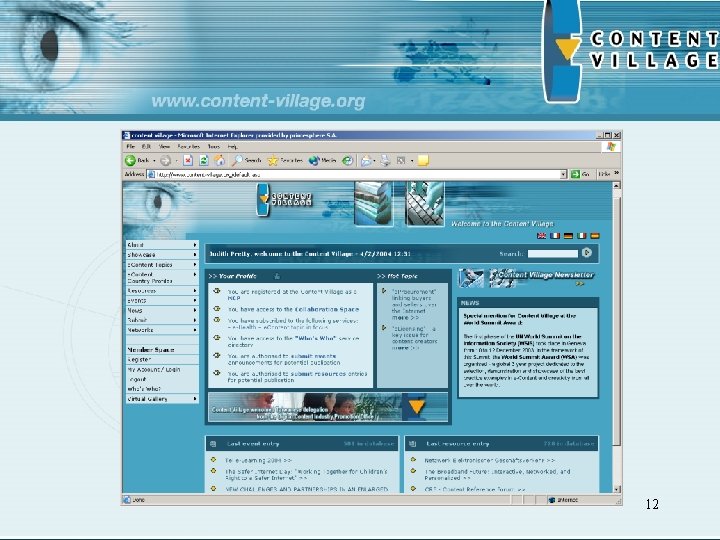Screen dimensions: 720x540
Task: Click the Mail envelope toolbar icon
Action: pos(366,160)
